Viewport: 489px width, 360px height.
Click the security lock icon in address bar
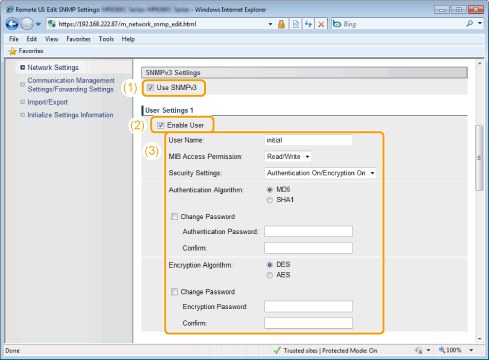281,24
